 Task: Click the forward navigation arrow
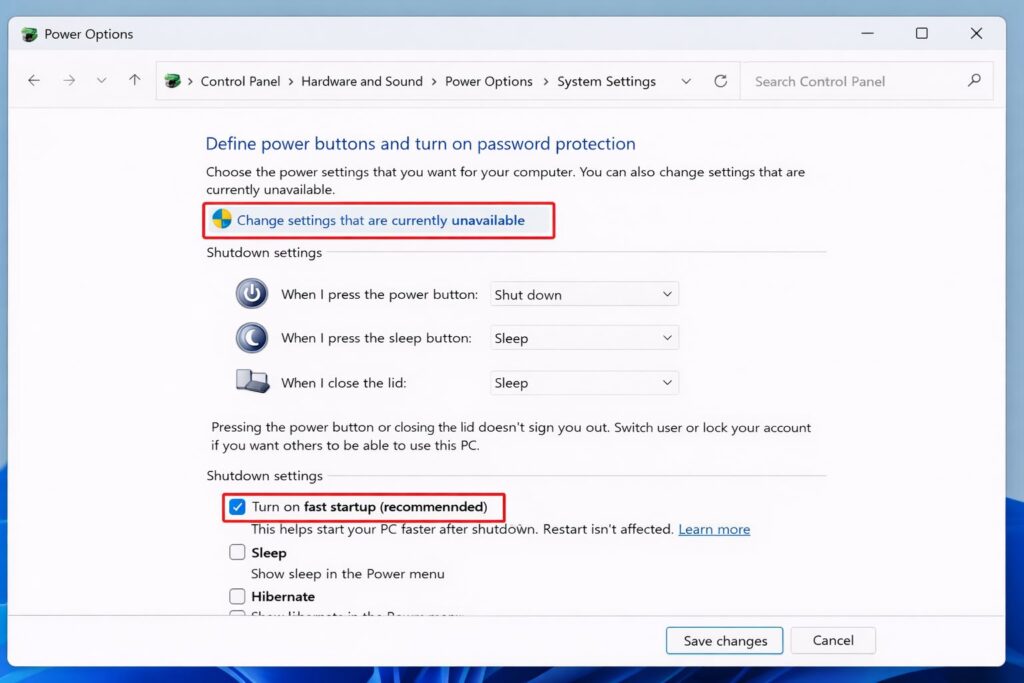point(67,81)
